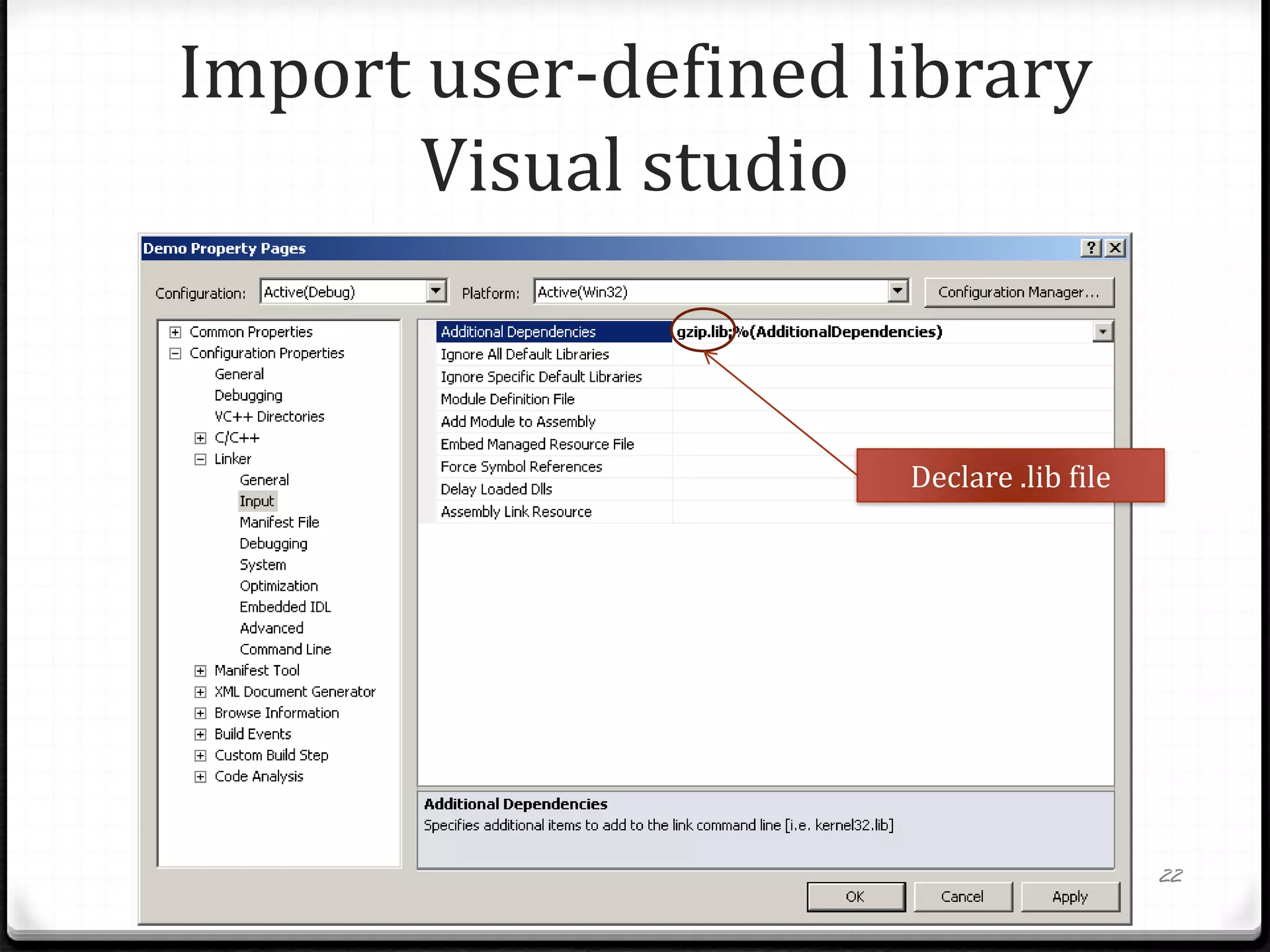The height and width of the screenshot is (952, 1270).
Task: Expand Build Events node
Action: pyautogui.click(x=200, y=734)
